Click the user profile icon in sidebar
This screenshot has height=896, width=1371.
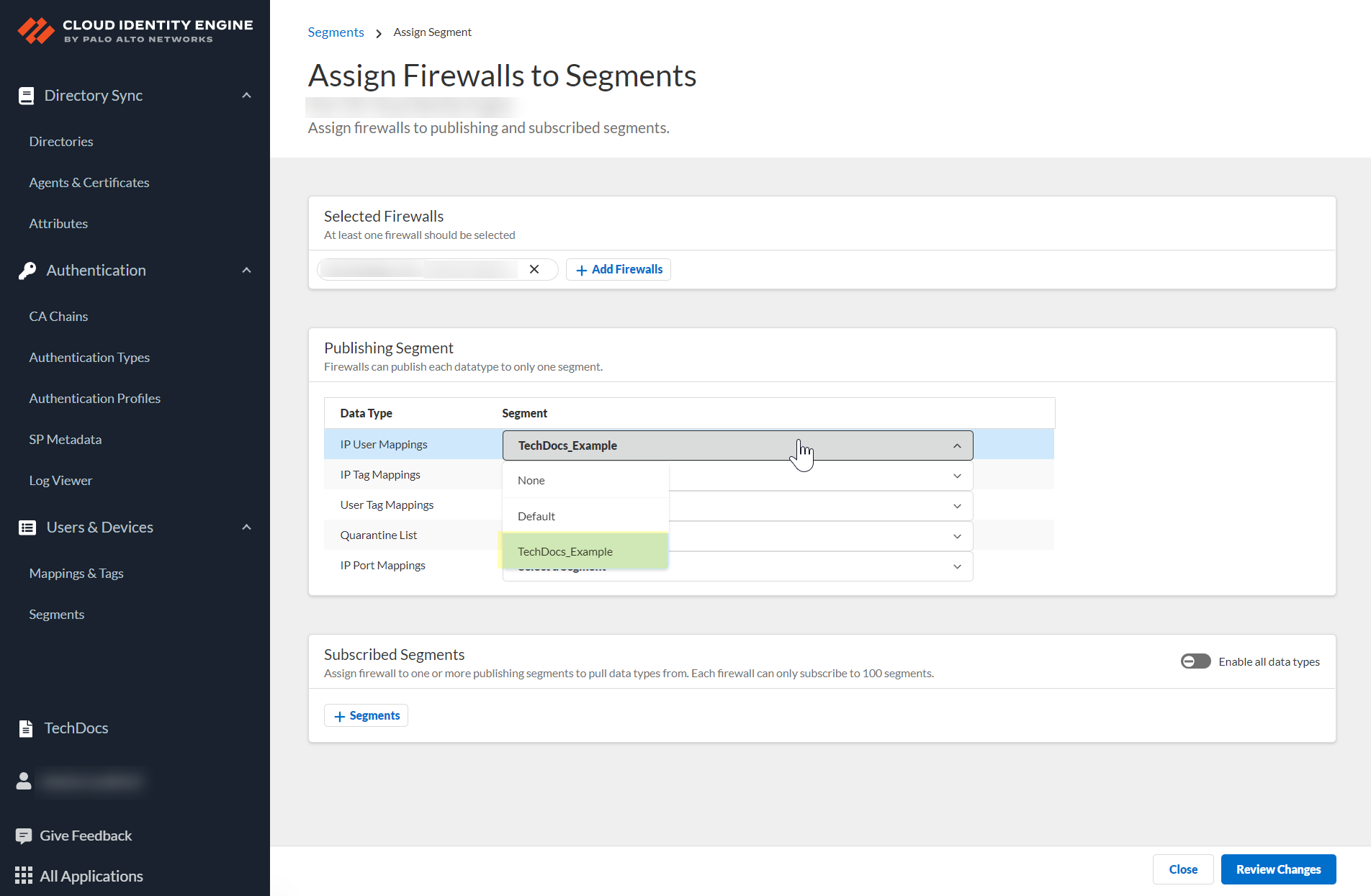click(24, 781)
